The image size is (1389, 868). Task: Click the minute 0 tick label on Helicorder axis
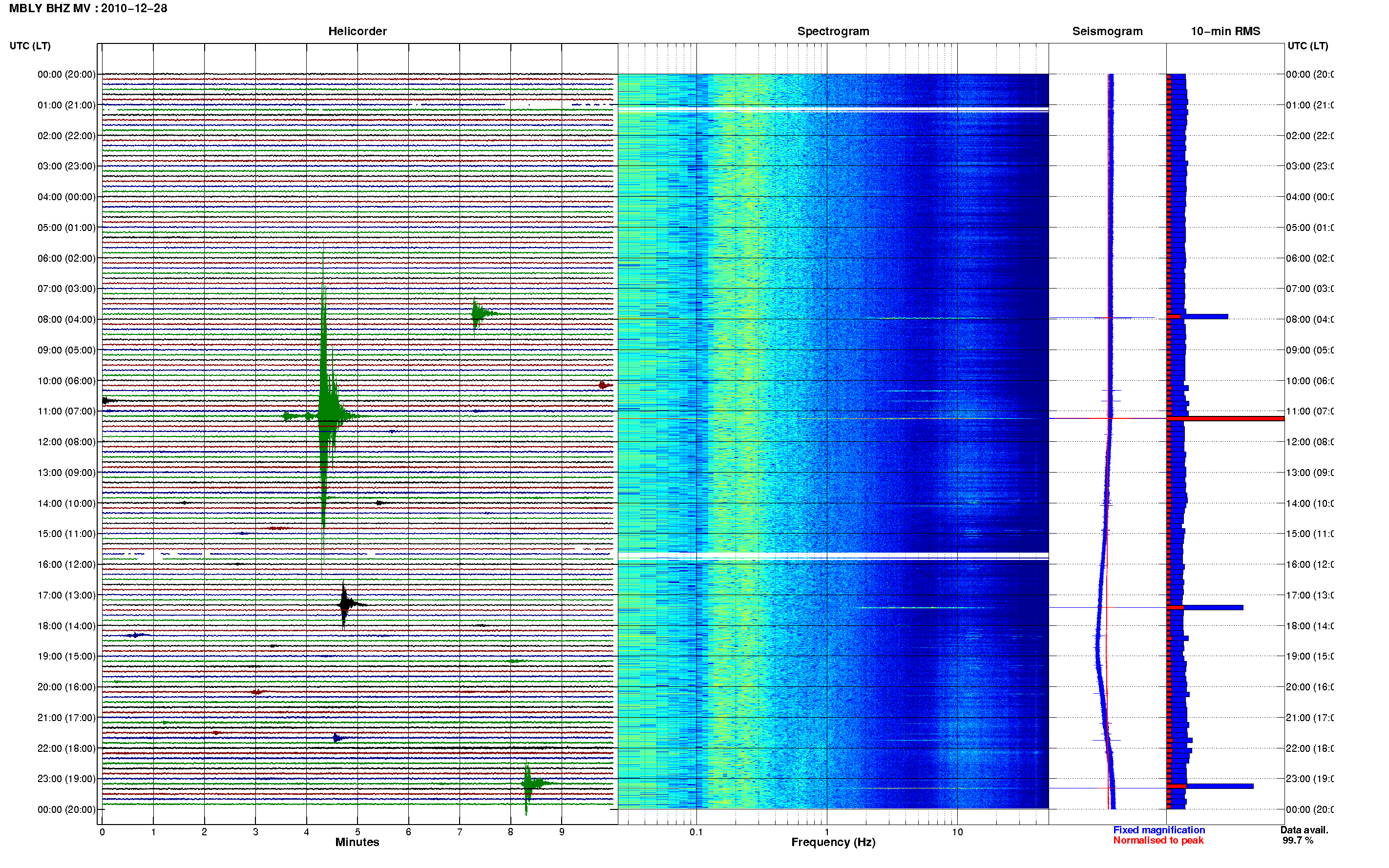point(102,832)
